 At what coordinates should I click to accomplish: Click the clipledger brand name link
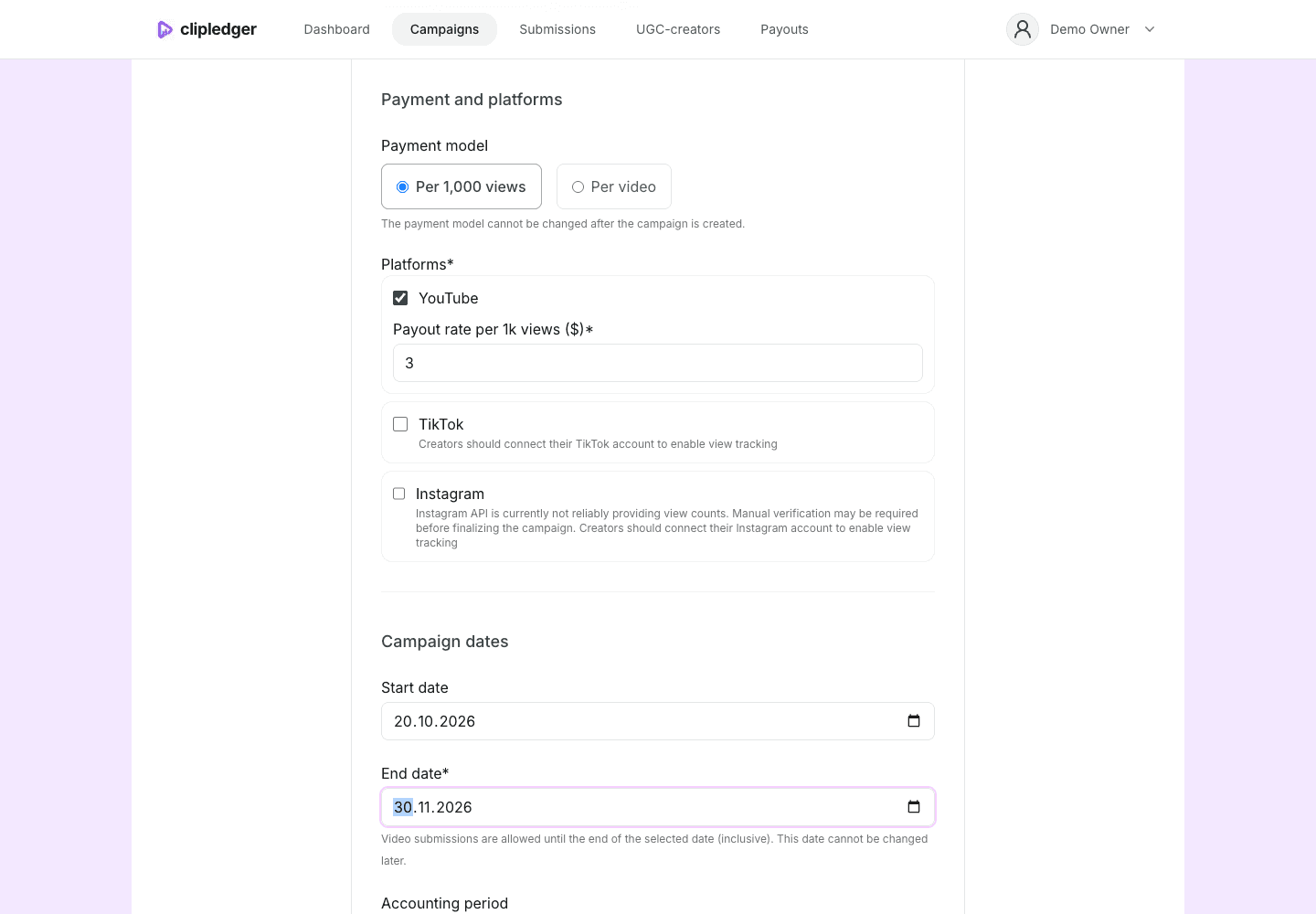(218, 29)
